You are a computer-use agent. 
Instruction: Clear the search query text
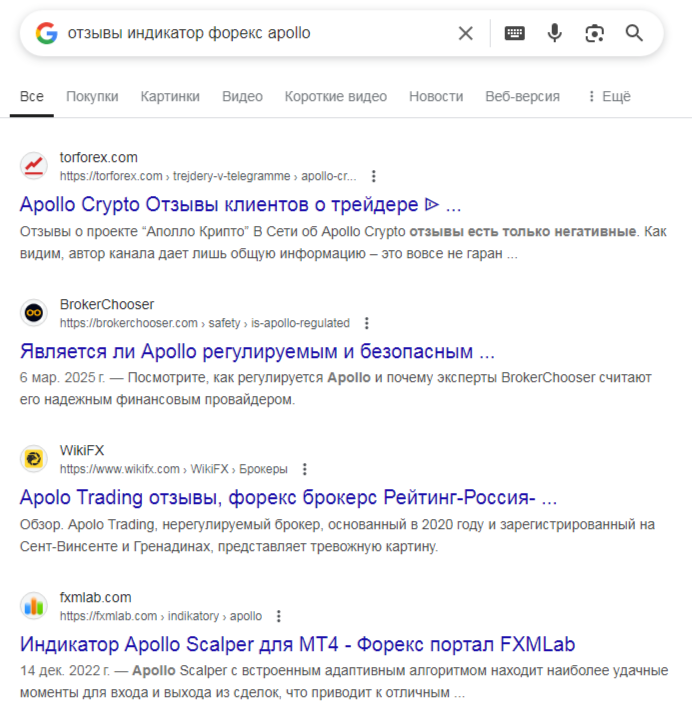point(465,33)
